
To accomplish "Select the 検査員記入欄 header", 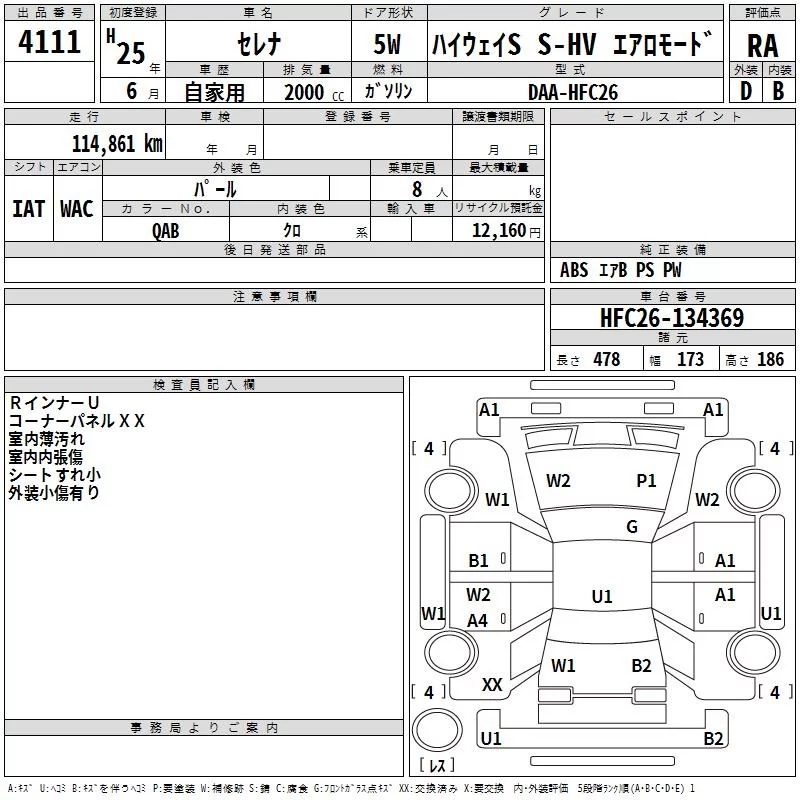I will pyautogui.click(x=204, y=385).
